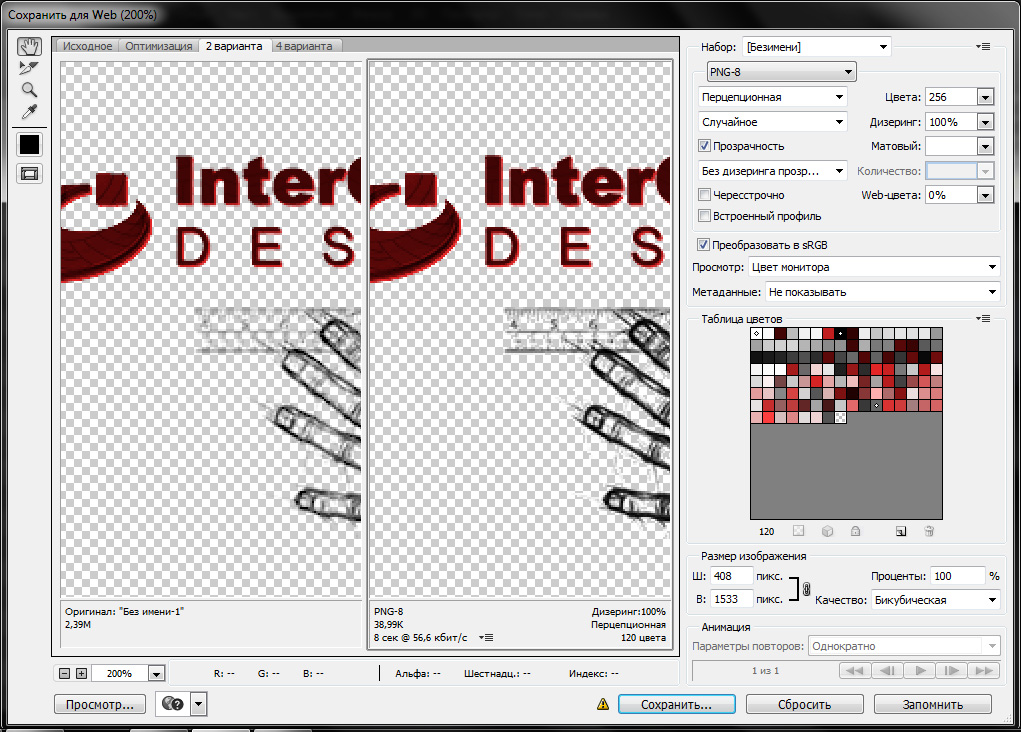Toggle the Прозрачность checkbox
This screenshot has width=1021, height=732.
tap(704, 146)
